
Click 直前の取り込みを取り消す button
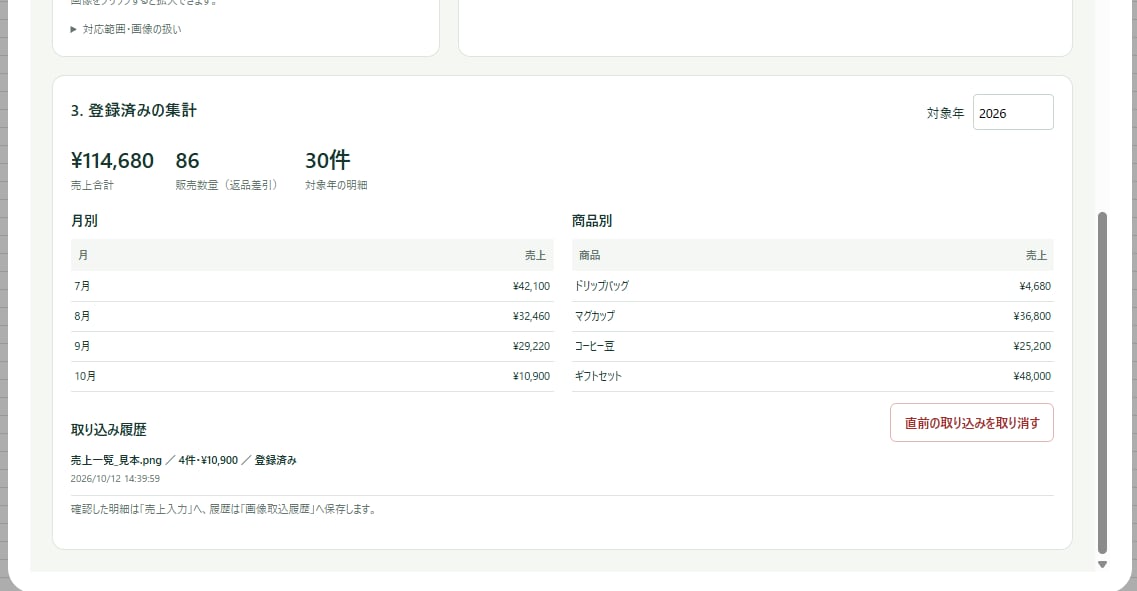[x=972, y=423]
